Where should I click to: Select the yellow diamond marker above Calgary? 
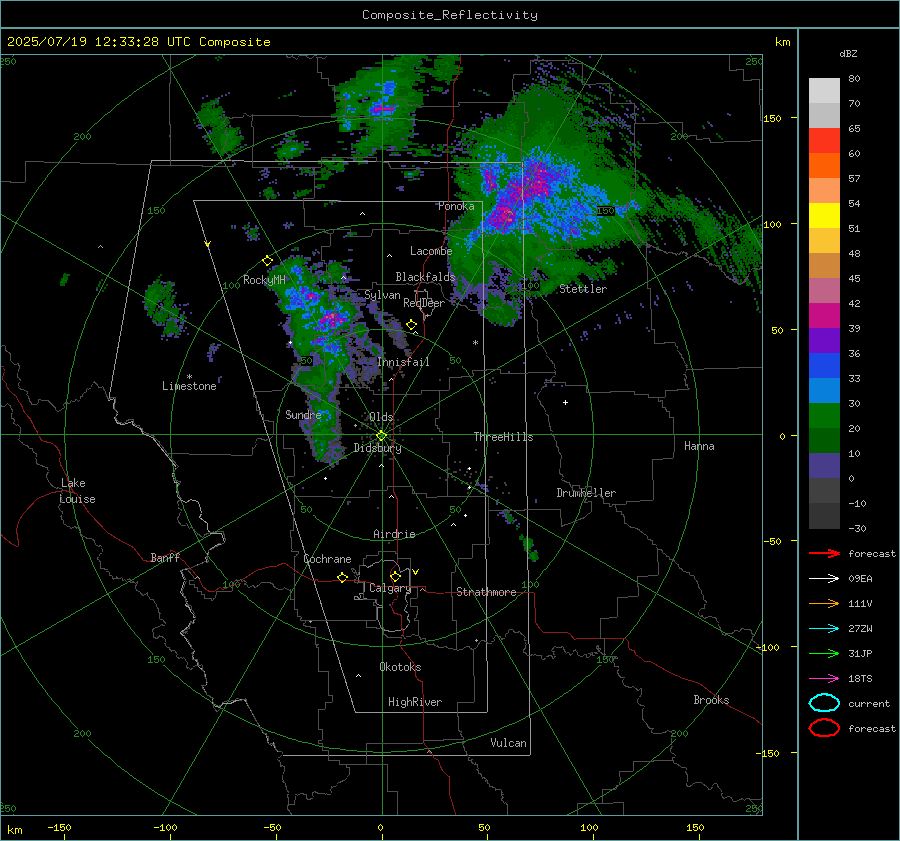coord(395,576)
